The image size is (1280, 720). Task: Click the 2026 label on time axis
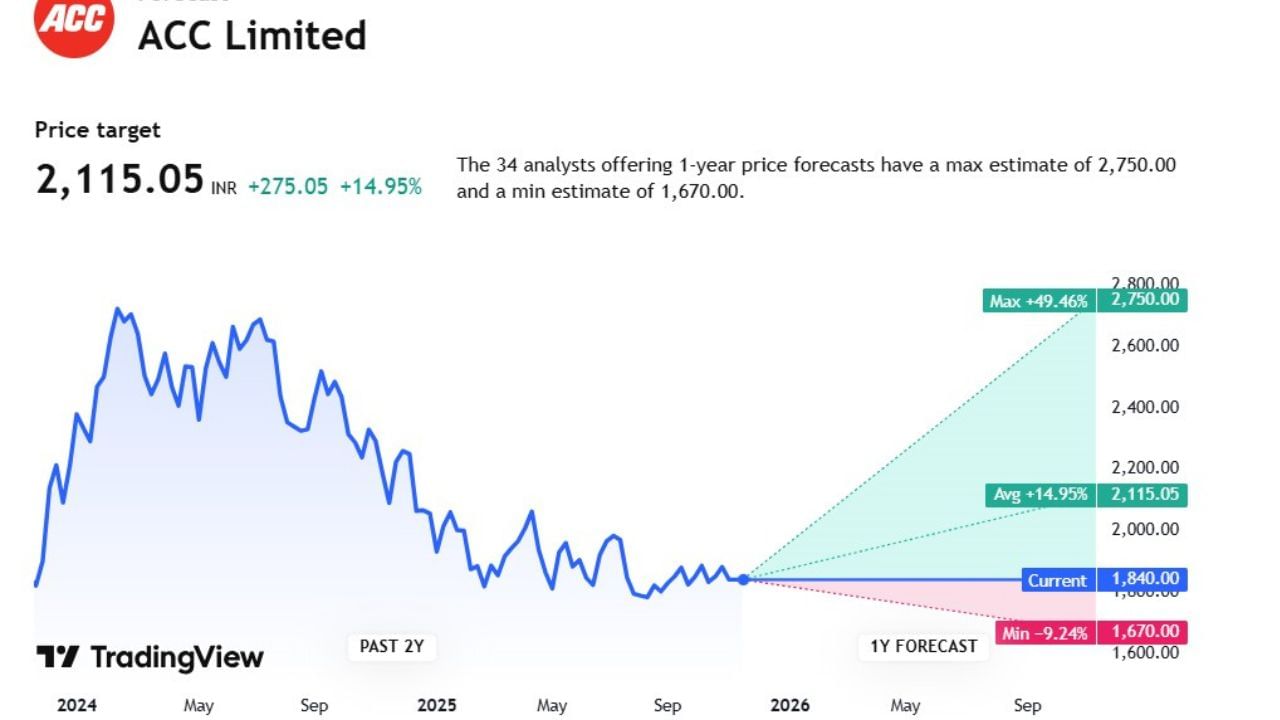click(790, 705)
